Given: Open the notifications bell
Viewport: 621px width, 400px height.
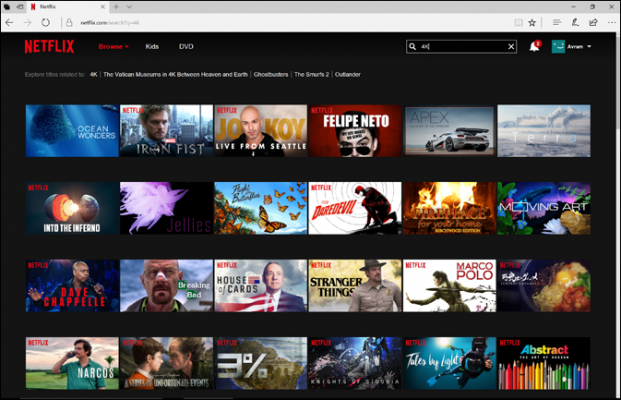Looking at the screenshot, I should [x=534, y=46].
